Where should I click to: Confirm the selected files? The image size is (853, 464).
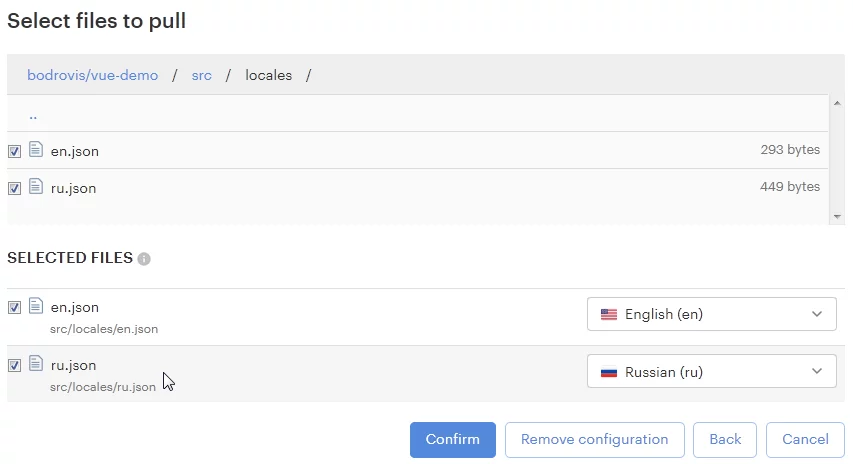click(x=453, y=440)
